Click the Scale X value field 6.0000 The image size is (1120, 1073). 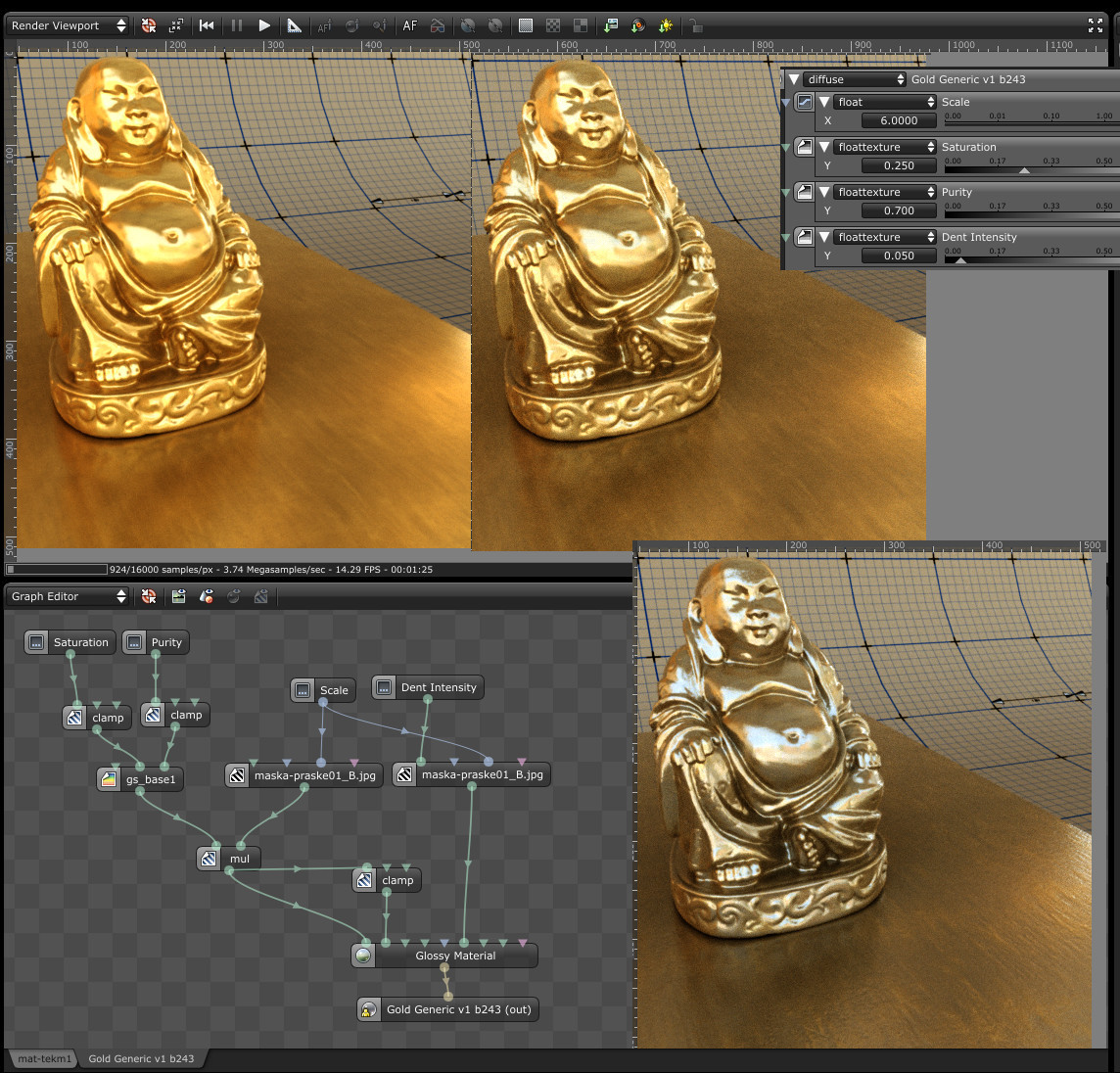point(899,120)
